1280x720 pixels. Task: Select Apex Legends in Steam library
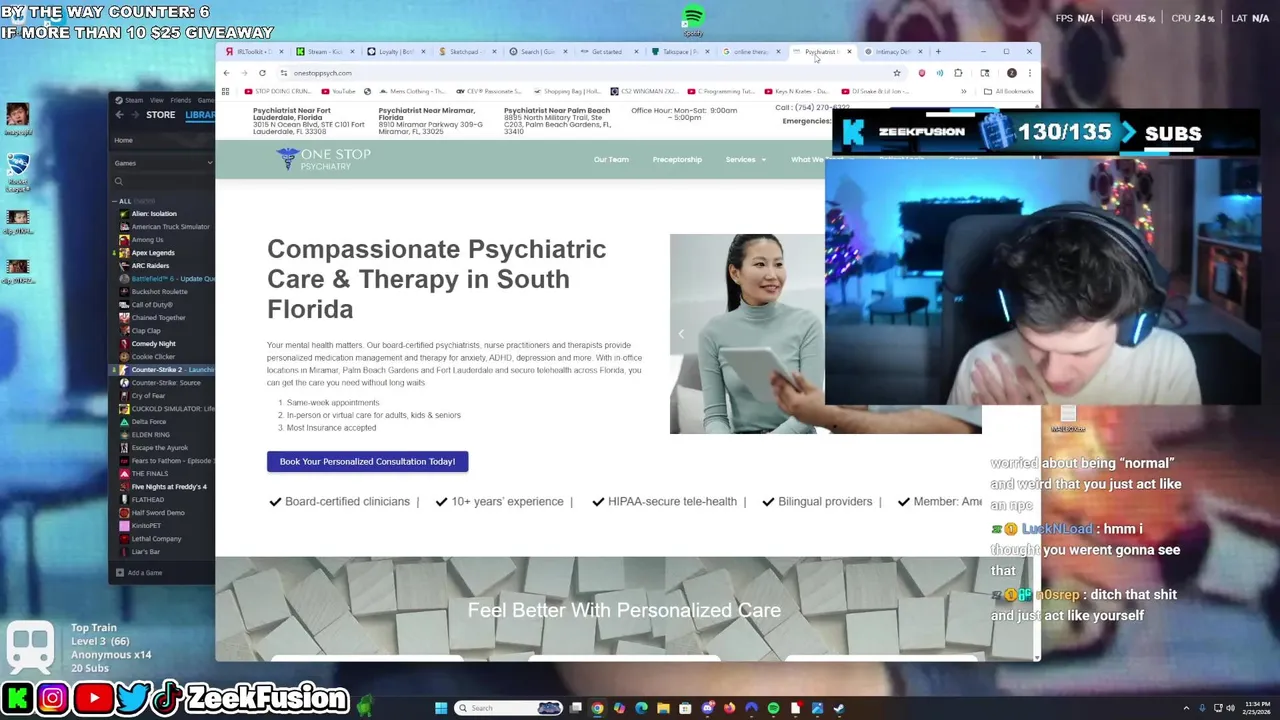[153, 252]
